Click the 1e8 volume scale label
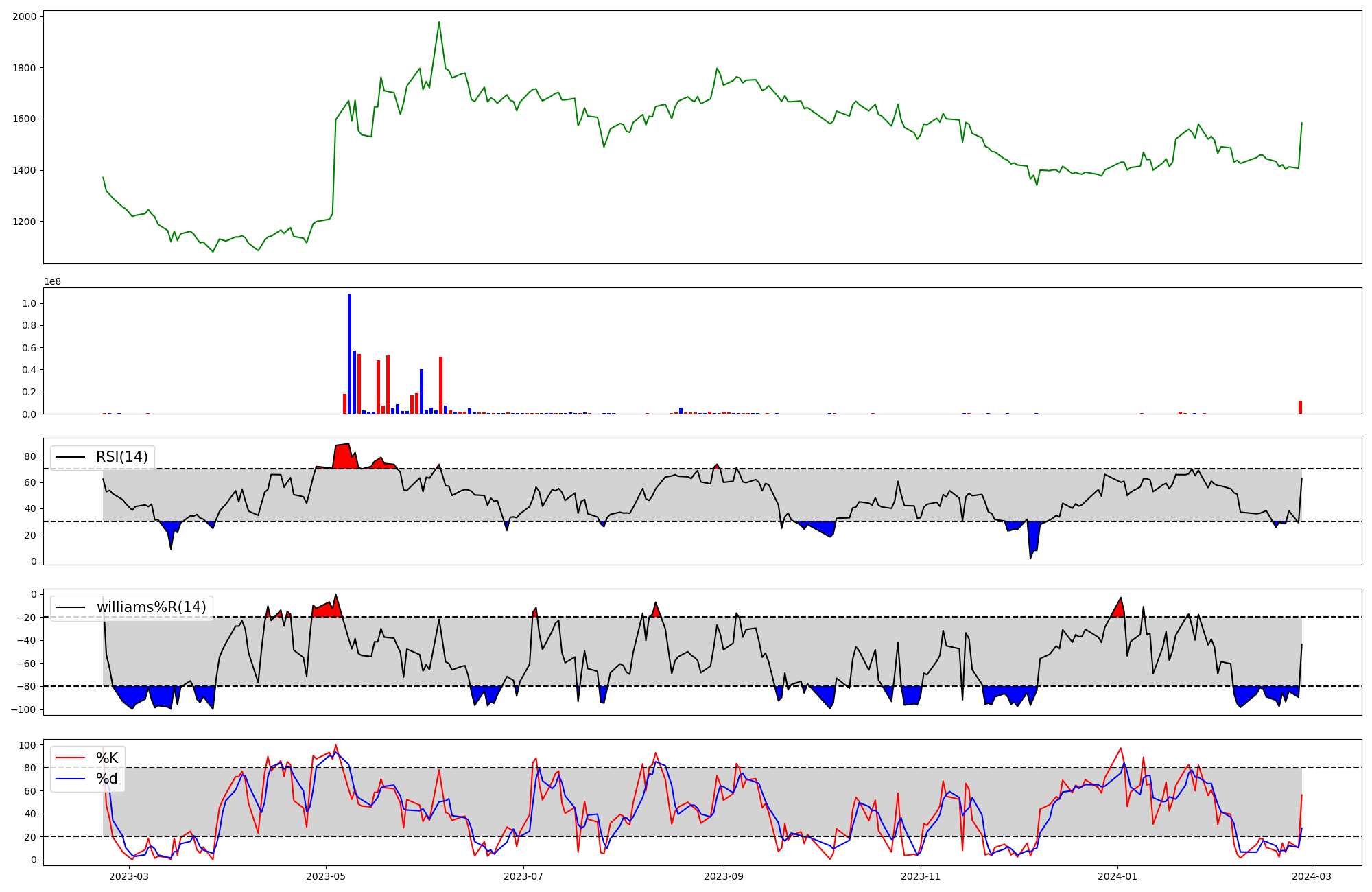This screenshot has height=892, width=1372. (53, 282)
